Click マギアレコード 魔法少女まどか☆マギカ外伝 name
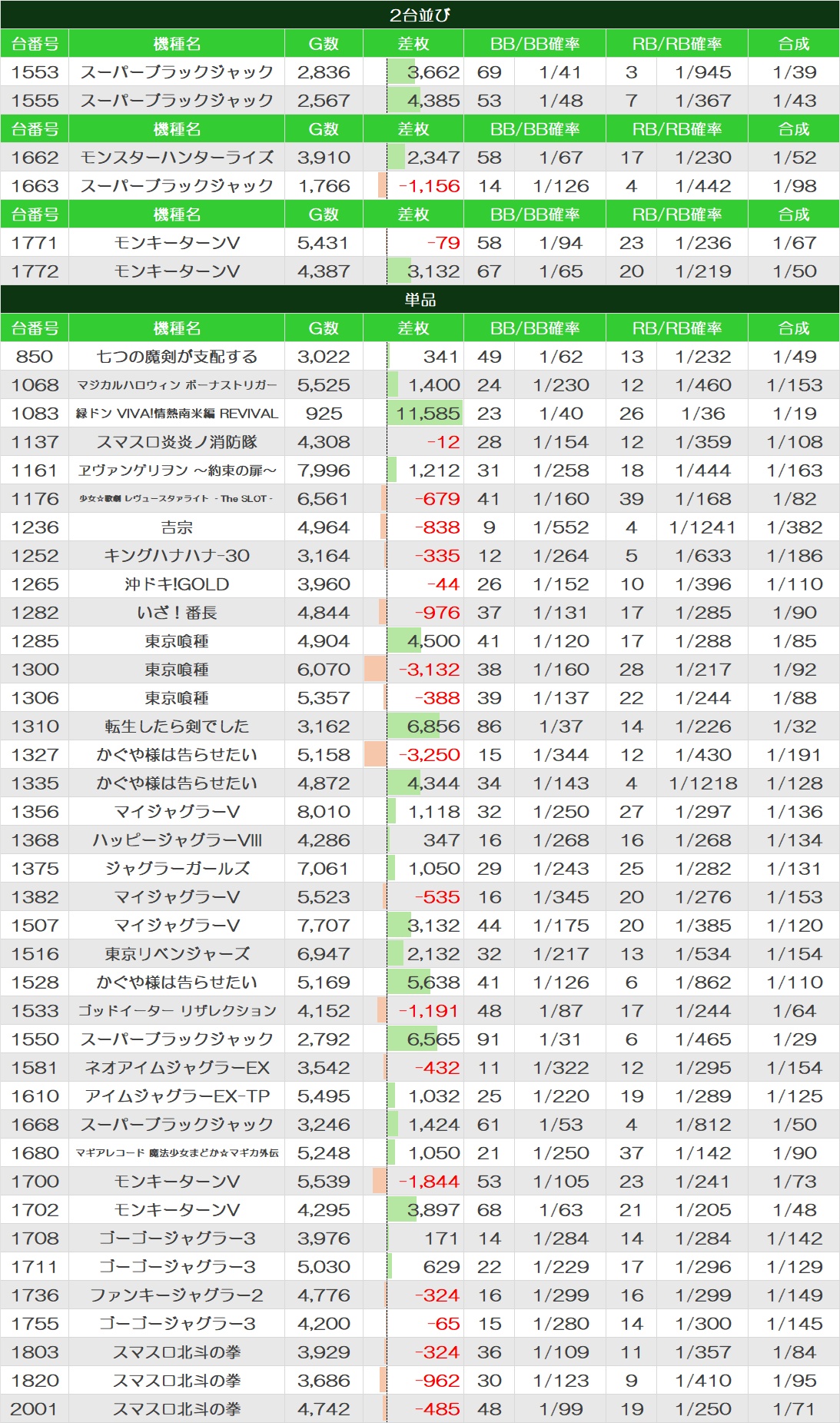Image resolution: width=840 pixels, height=1423 pixels. (x=177, y=1153)
